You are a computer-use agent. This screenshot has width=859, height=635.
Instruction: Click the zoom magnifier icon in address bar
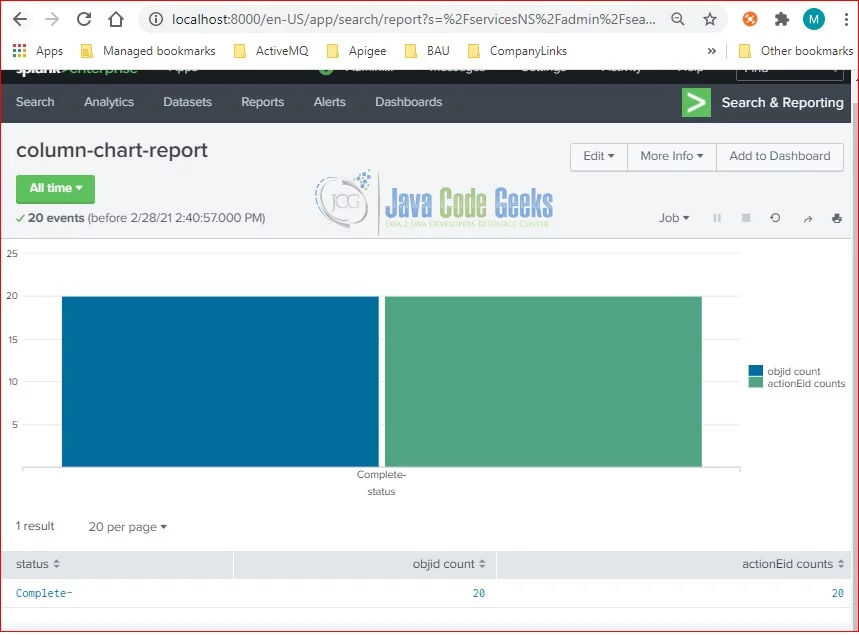point(678,20)
